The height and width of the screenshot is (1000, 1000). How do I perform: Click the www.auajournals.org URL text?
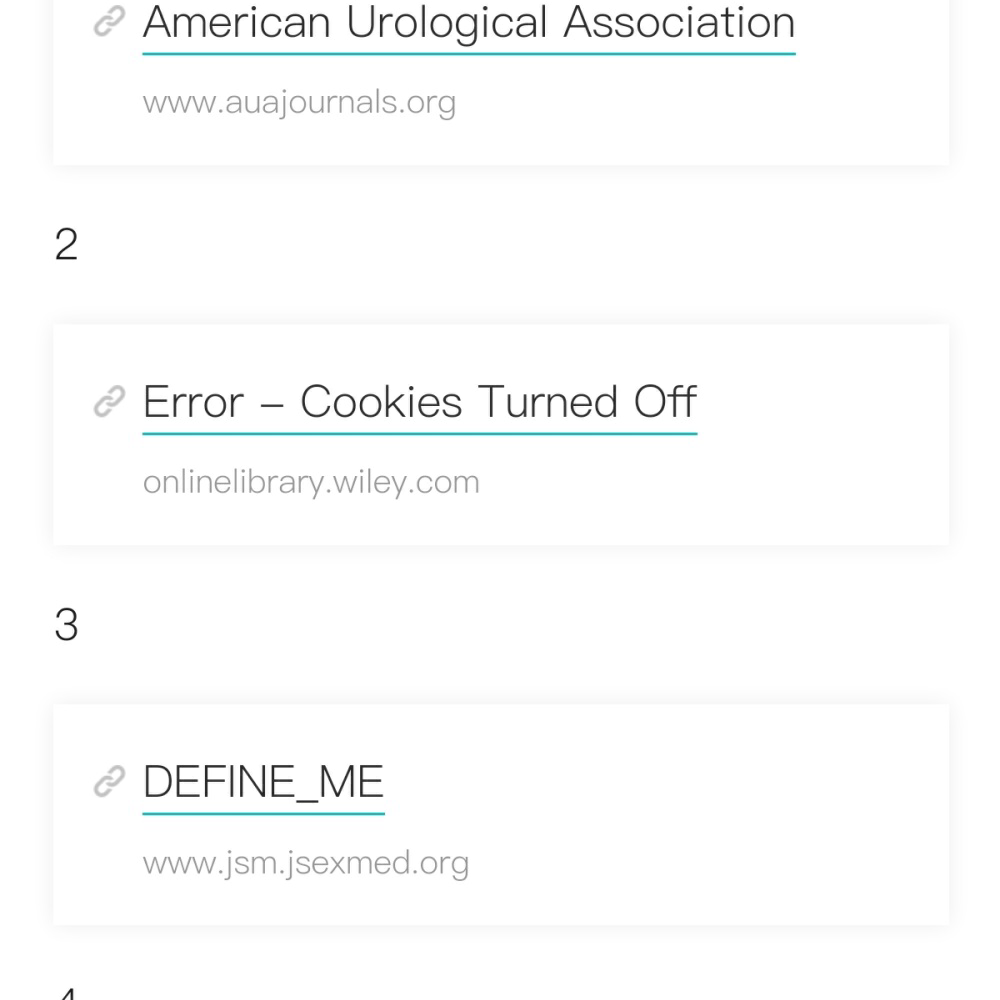click(299, 102)
